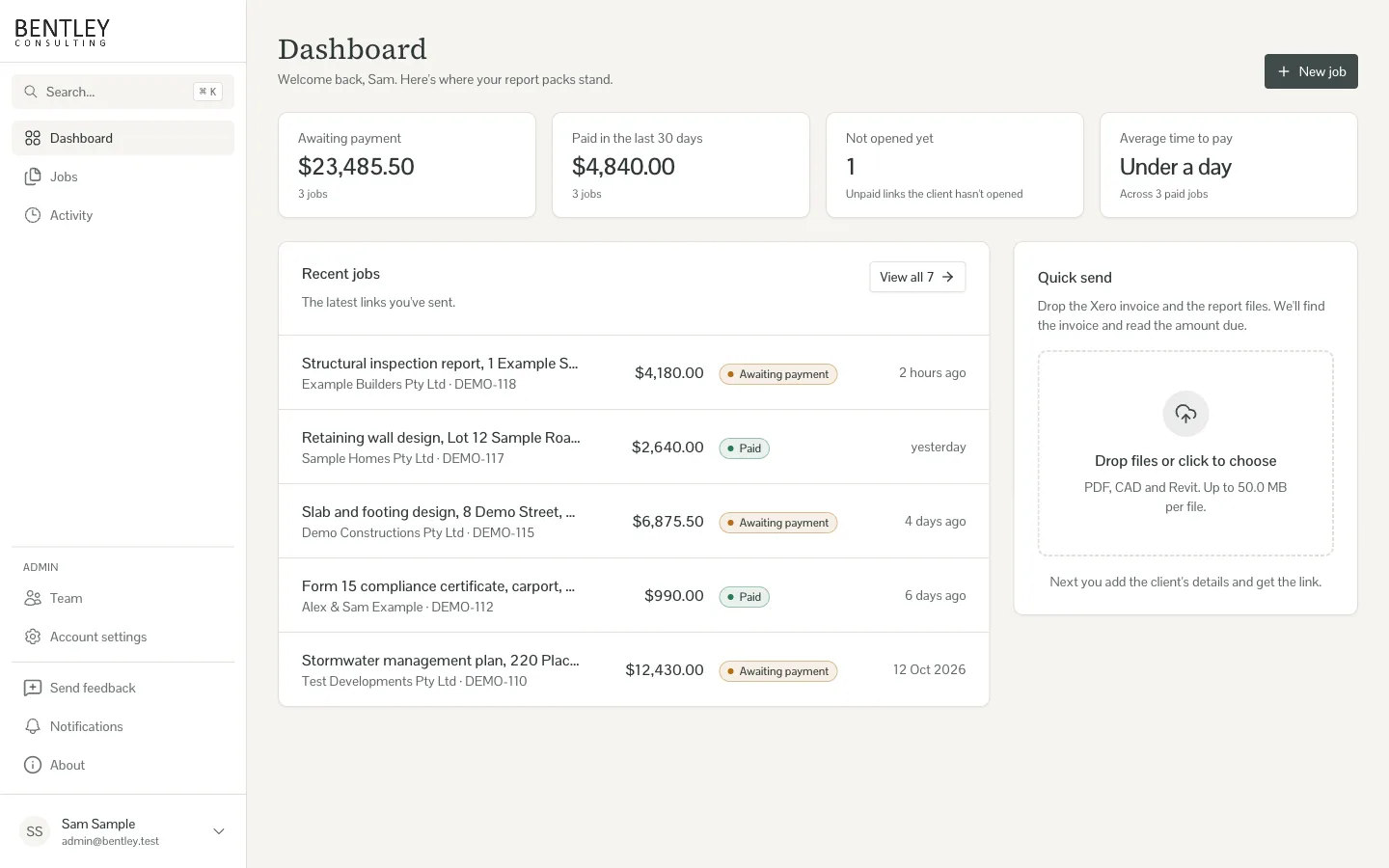Click the arrow icon beside View all 7
Image resolution: width=1389 pixels, height=868 pixels.
pyautogui.click(x=948, y=277)
